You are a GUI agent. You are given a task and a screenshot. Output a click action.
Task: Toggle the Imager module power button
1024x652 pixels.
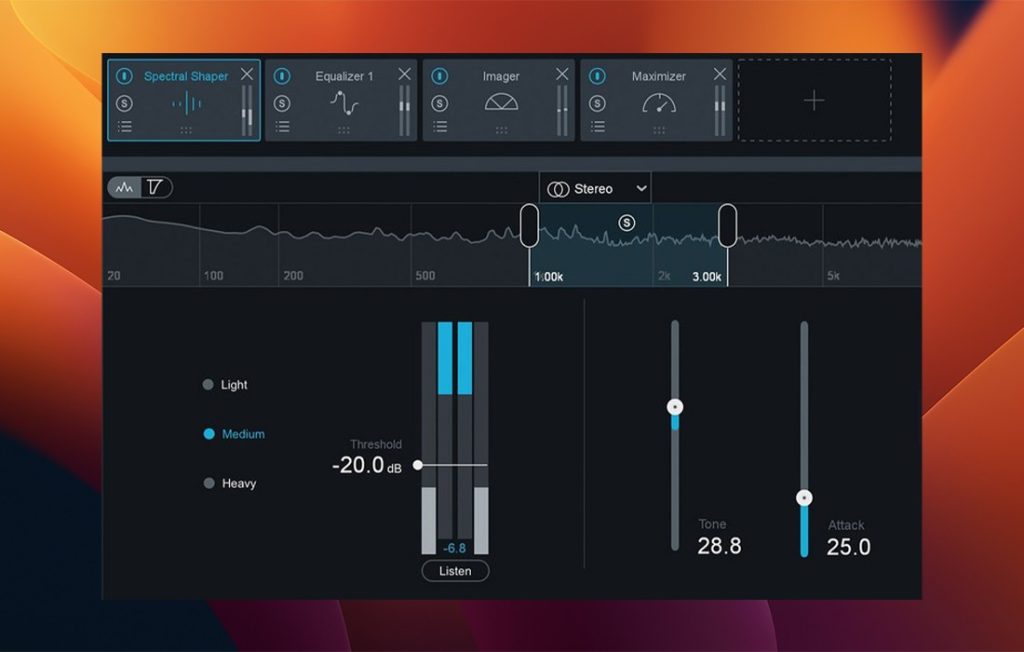439,74
